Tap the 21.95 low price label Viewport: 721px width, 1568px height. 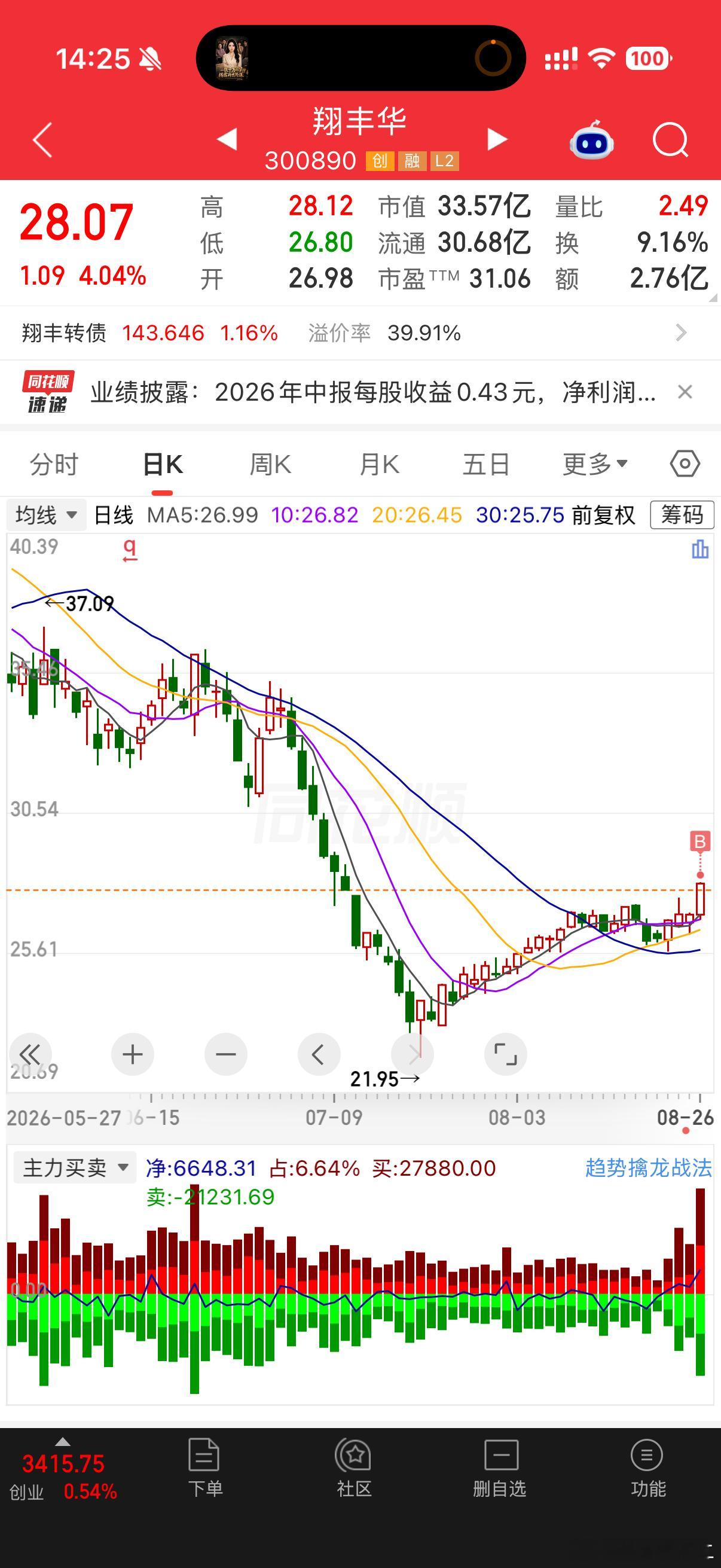tap(374, 1079)
